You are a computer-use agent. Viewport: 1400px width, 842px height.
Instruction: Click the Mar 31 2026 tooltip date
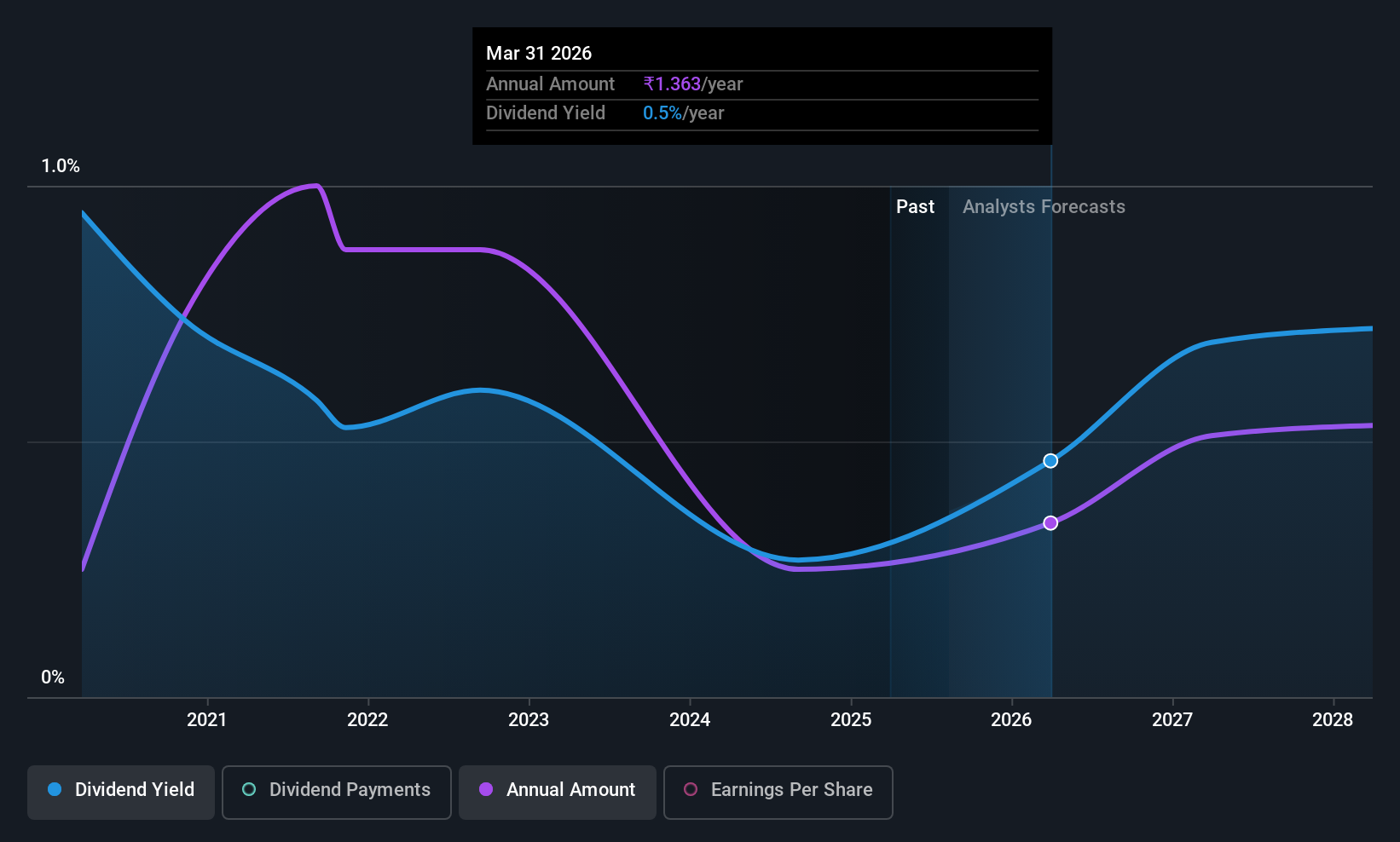539,54
